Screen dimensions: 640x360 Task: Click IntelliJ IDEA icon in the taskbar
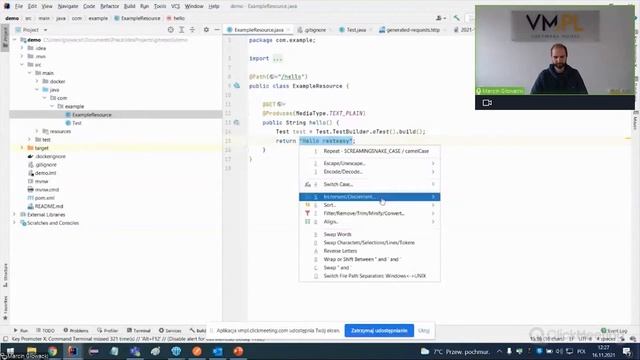pyautogui.click(x=73, y=351)
